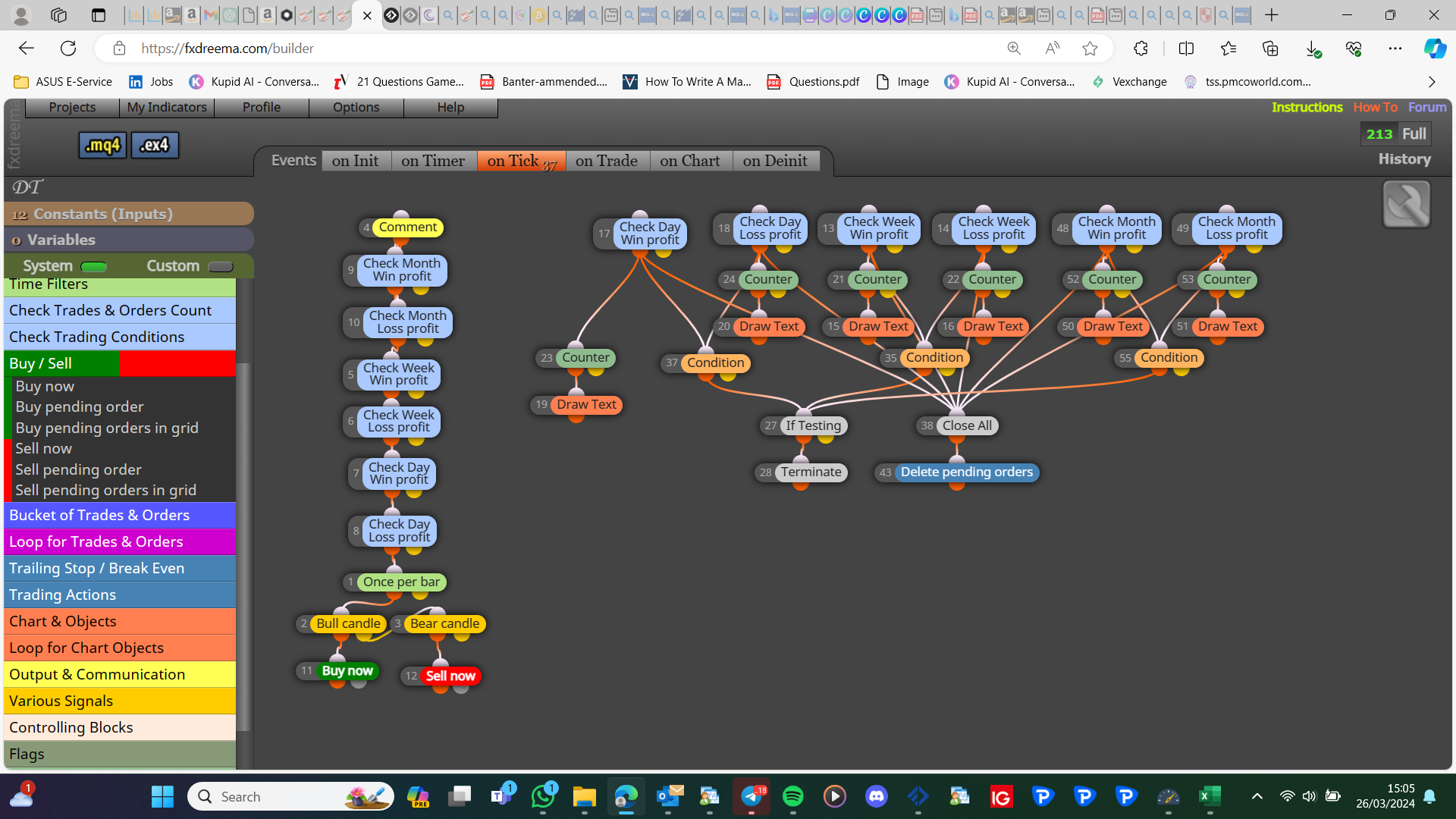Toggle the Full view mode
Image resolution: width=1456 pixels, height=819 pixels.
click(x=1414, y=133)
